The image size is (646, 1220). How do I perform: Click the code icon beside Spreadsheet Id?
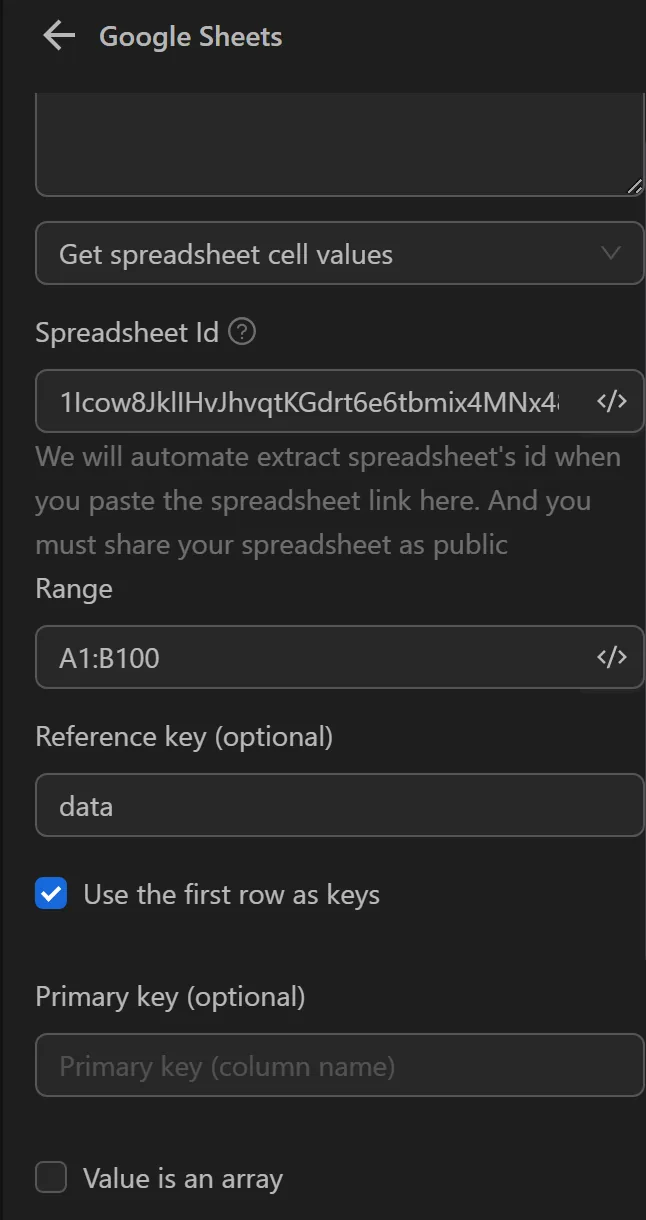[613, 401]
